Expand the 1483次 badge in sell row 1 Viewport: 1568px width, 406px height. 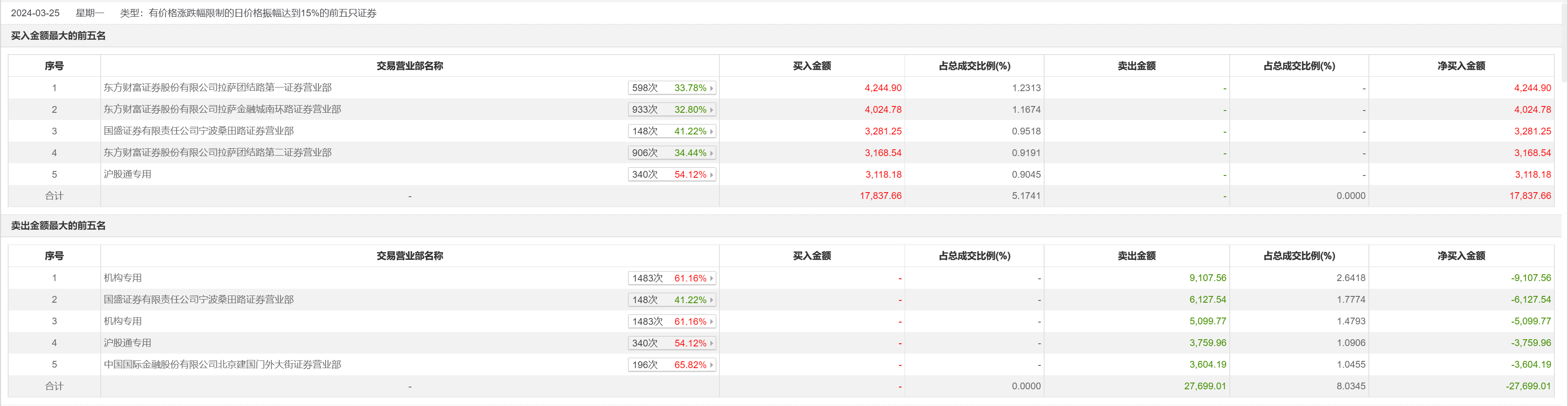pyautogui.click(x=672, y=278)
